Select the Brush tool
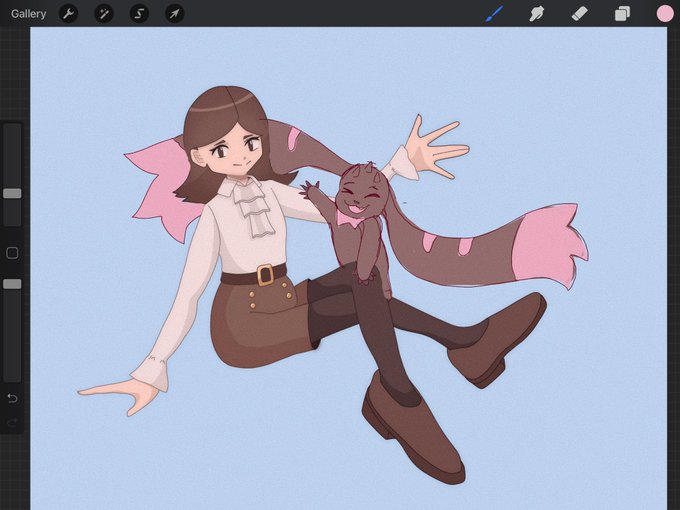Screen dimensions: 680x510 pos(494,14)
